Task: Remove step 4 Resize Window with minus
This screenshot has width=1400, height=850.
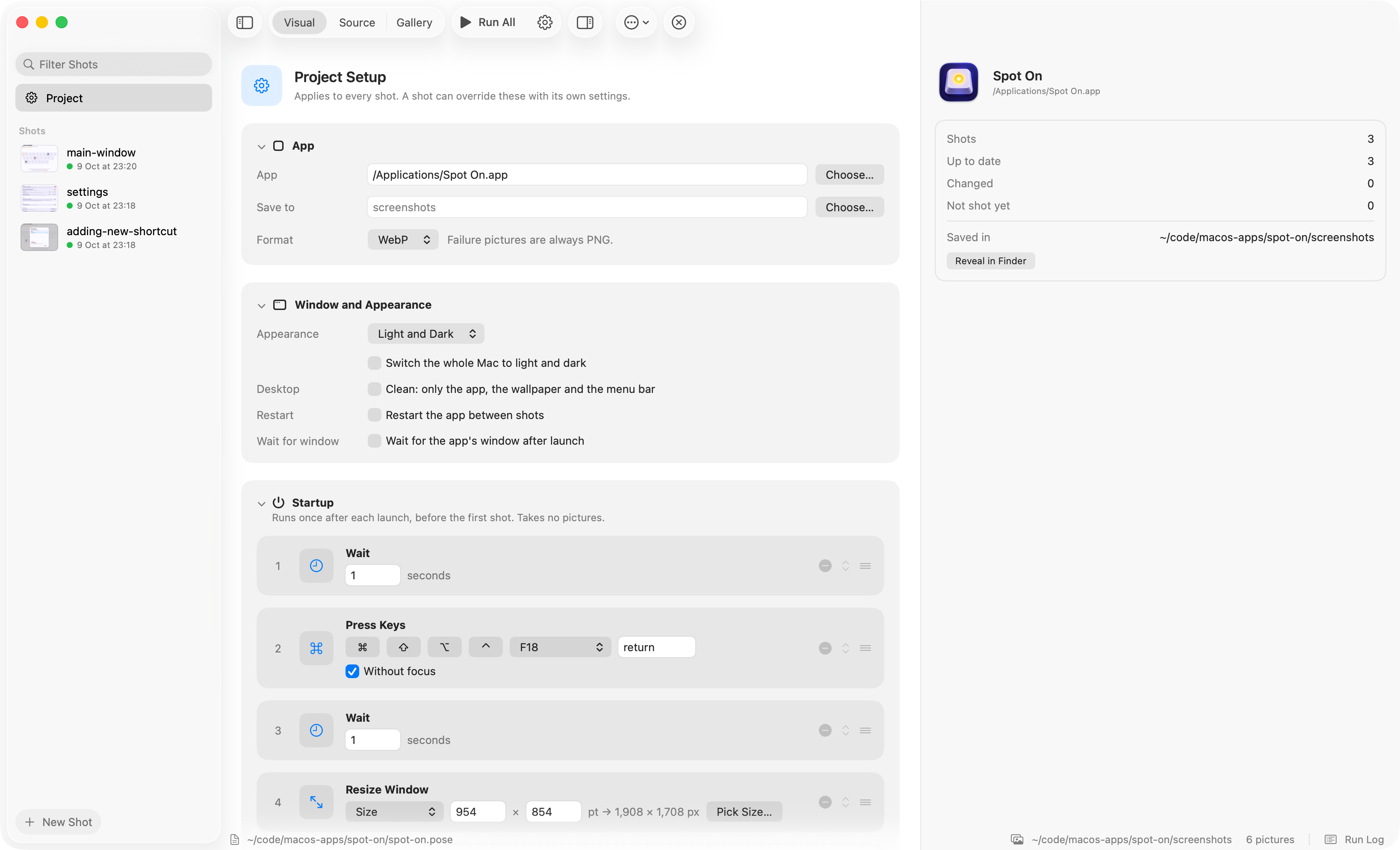Action: point(825,802)
